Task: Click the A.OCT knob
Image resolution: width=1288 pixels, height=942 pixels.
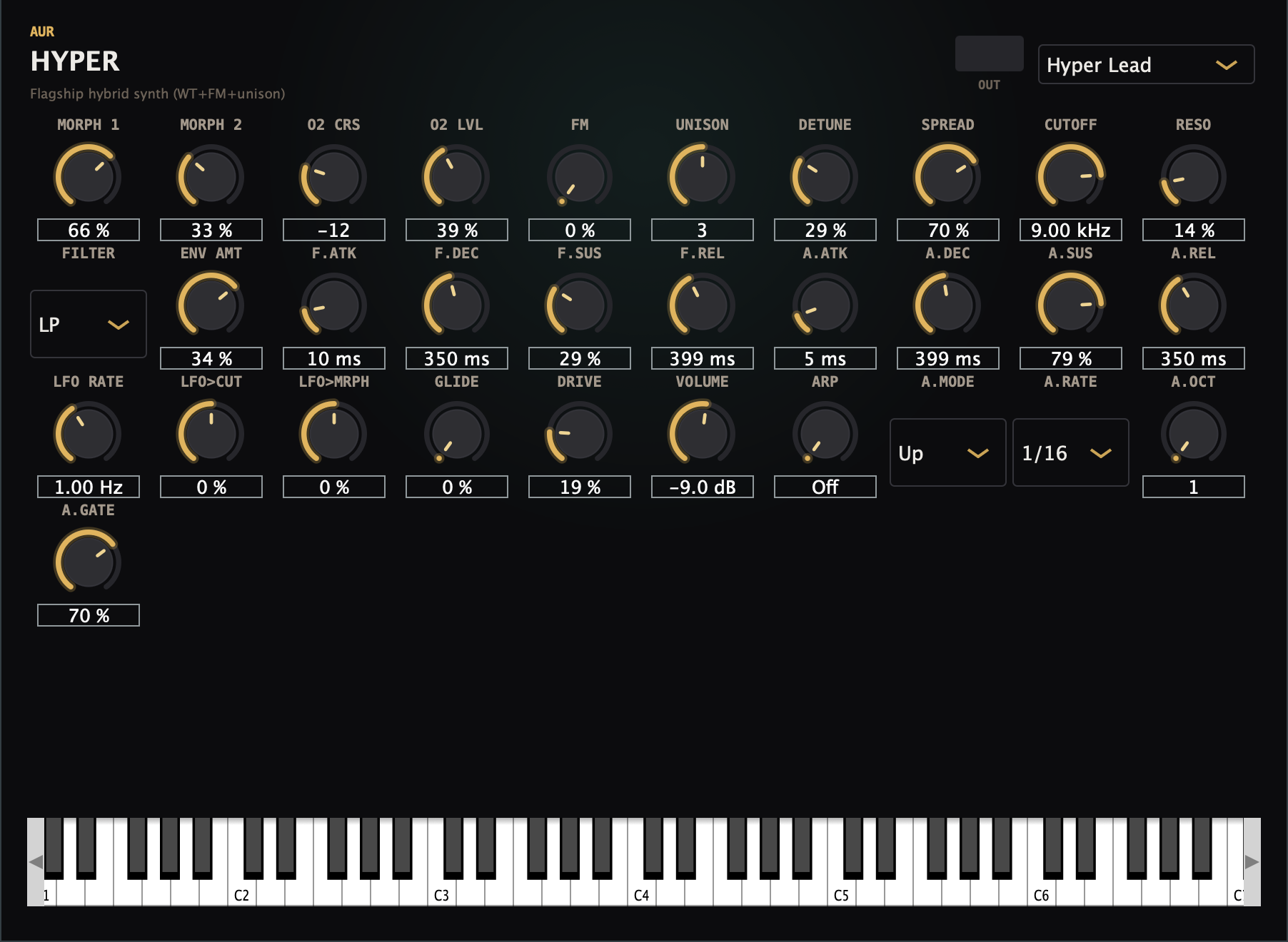Action: 1193,432
